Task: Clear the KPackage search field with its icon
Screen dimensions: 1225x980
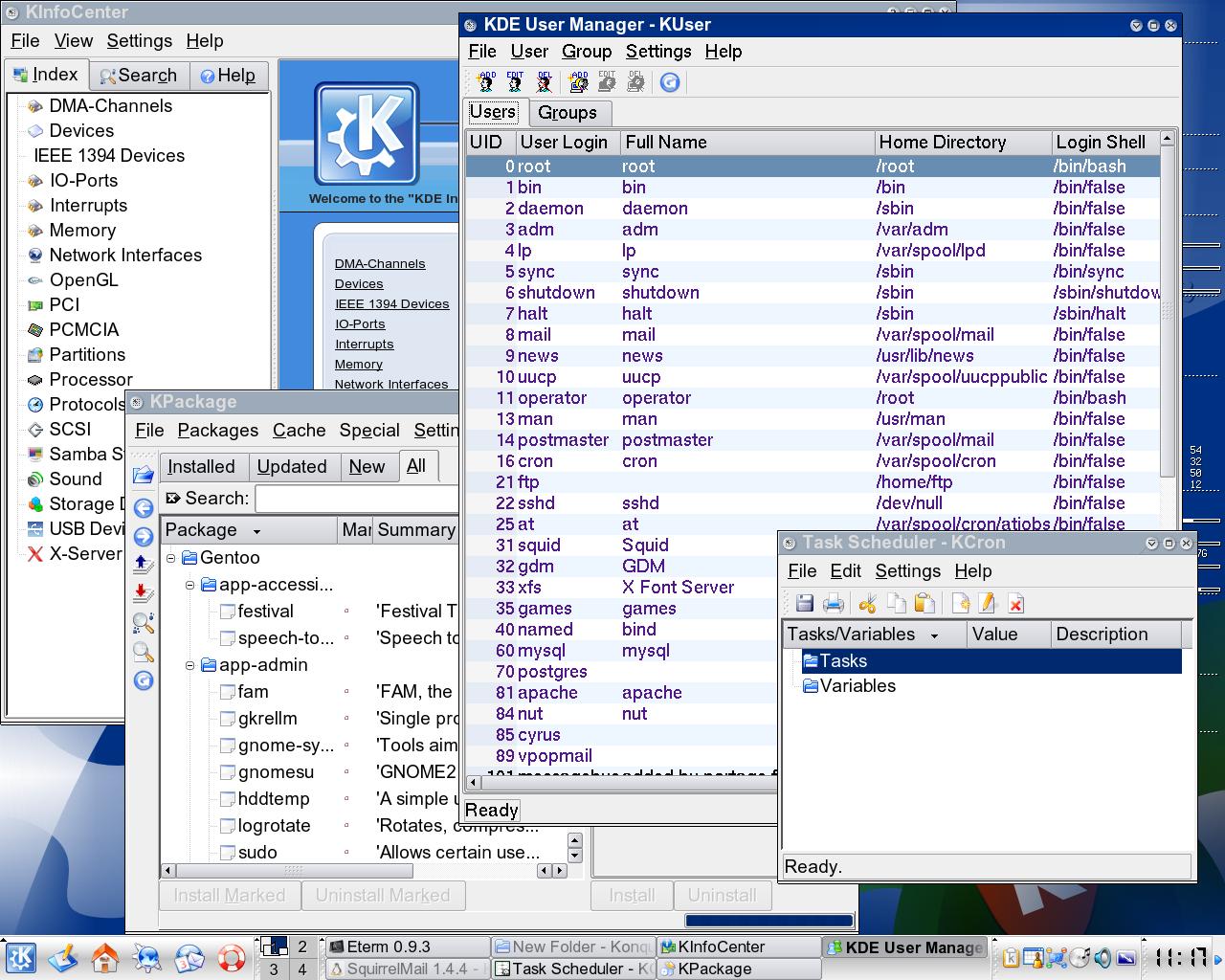Action: coord(172,498)
